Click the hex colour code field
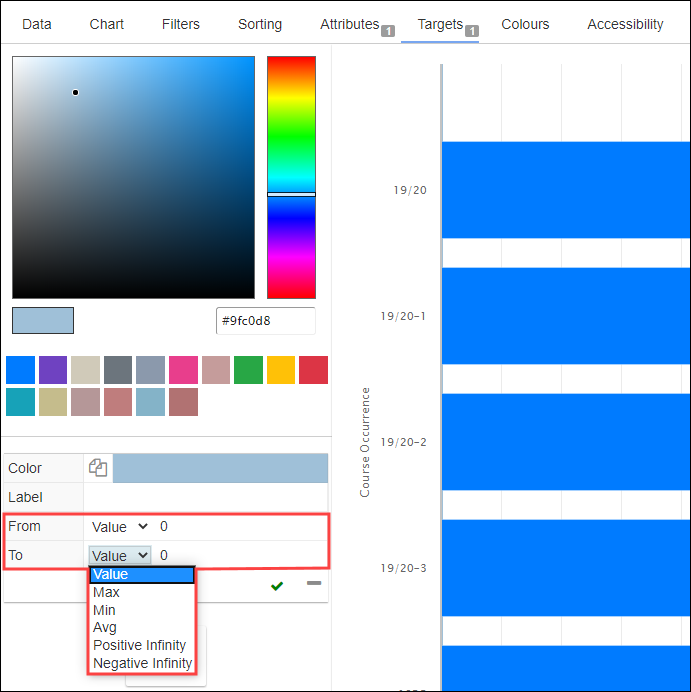This screenshot has width=691, height=692. [x=265, y=321]
